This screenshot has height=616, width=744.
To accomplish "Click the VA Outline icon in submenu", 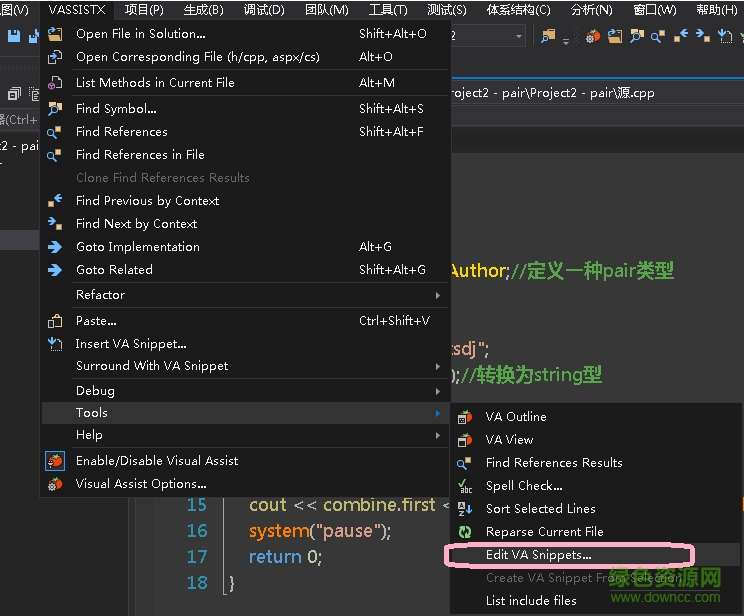I will 465,417.
